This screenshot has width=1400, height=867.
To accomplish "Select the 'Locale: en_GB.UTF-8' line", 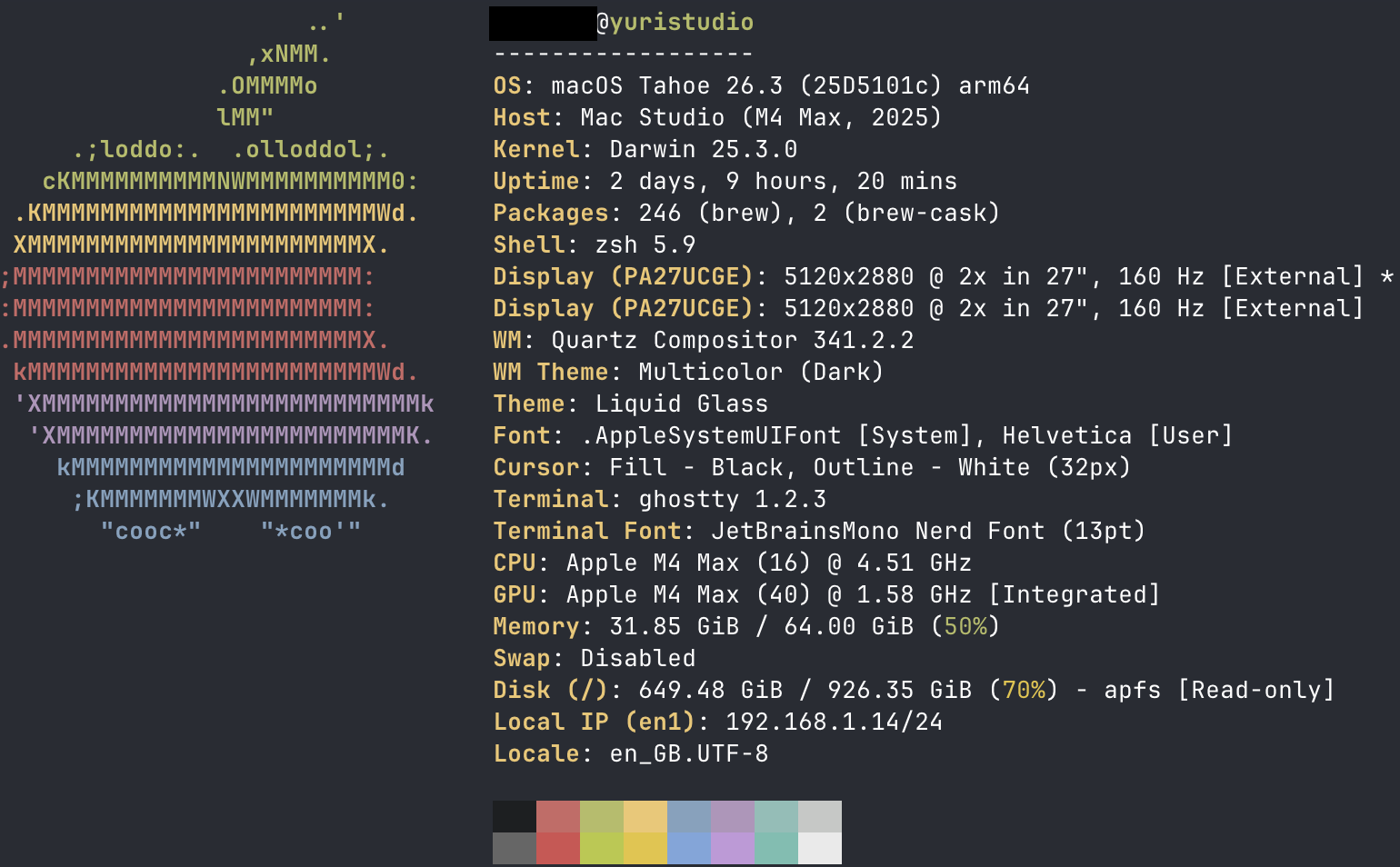I will click(631, 753).
